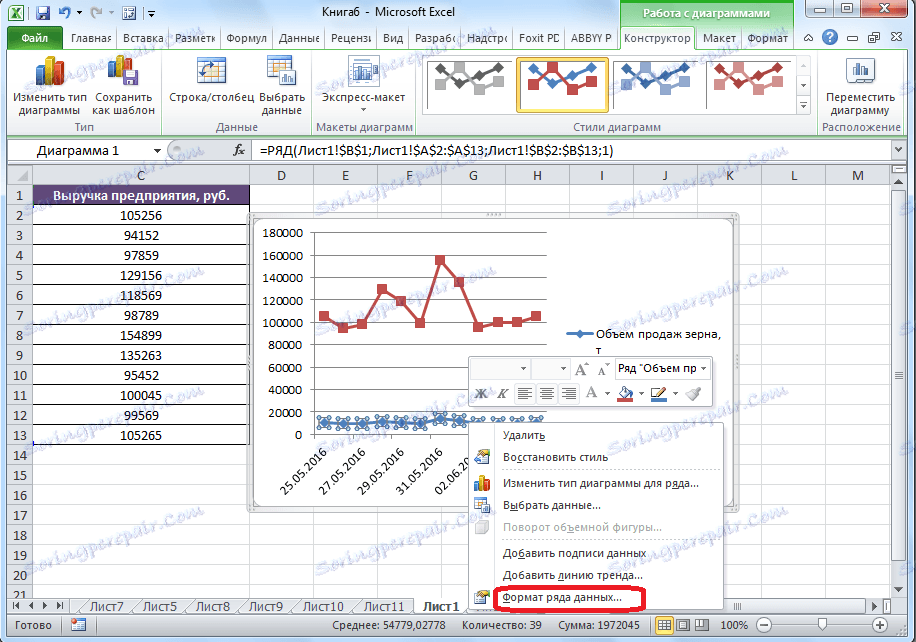
Task: Toggle bold in the mini toolbar
Action: tap(481, 393)
